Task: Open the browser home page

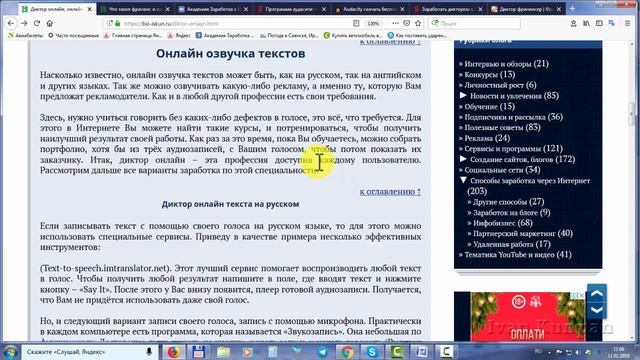Action: pyautogui.click(x=49, y=23)
